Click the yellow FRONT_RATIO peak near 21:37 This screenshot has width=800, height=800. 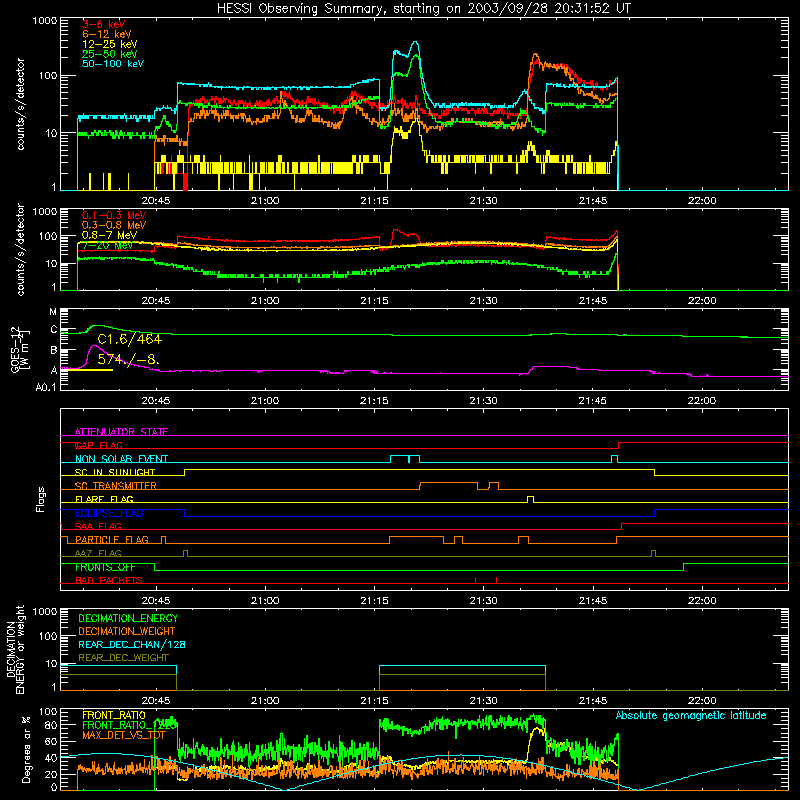coord(536,730)
